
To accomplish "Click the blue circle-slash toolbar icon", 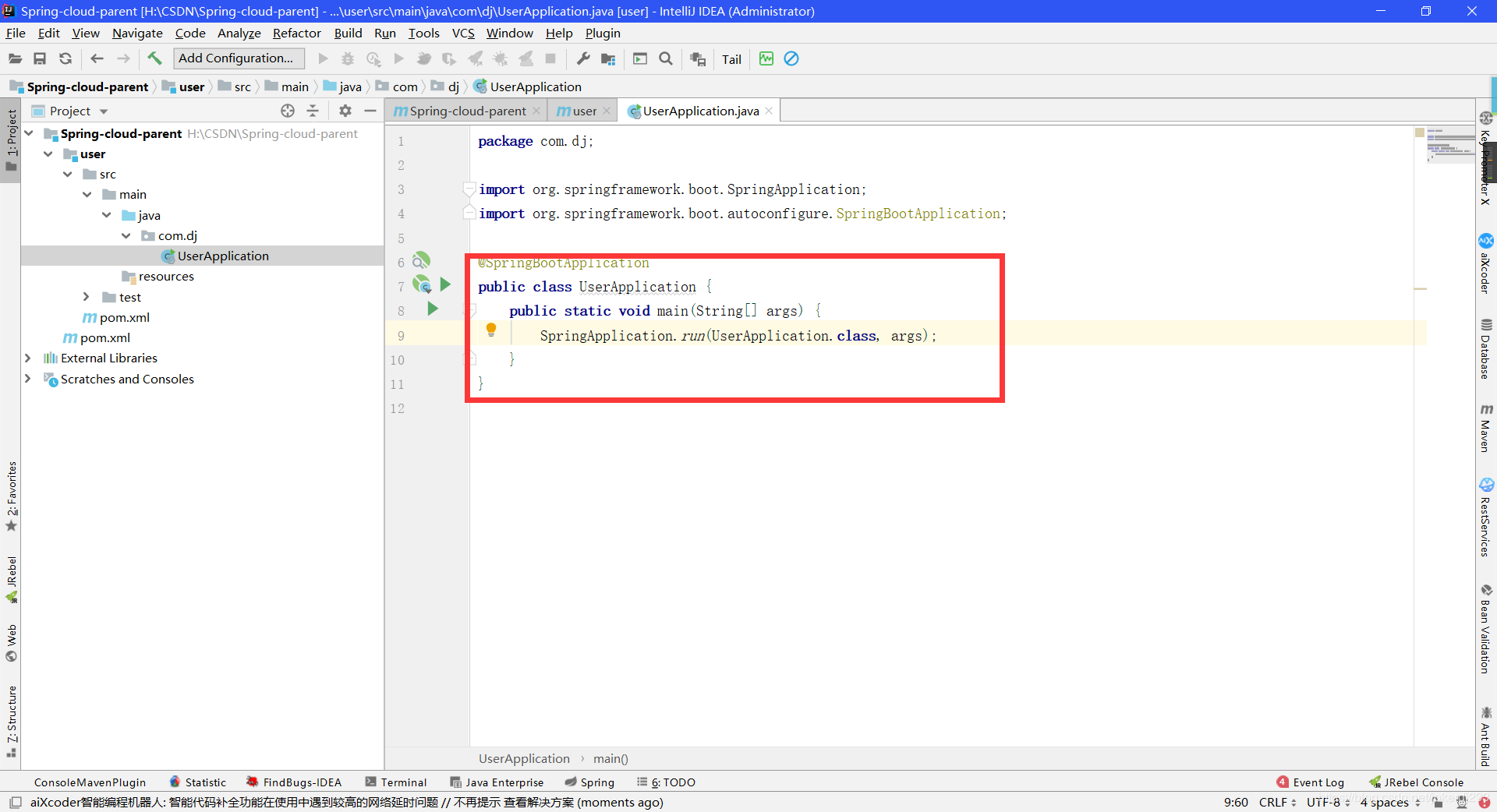I will click(791, 58).
